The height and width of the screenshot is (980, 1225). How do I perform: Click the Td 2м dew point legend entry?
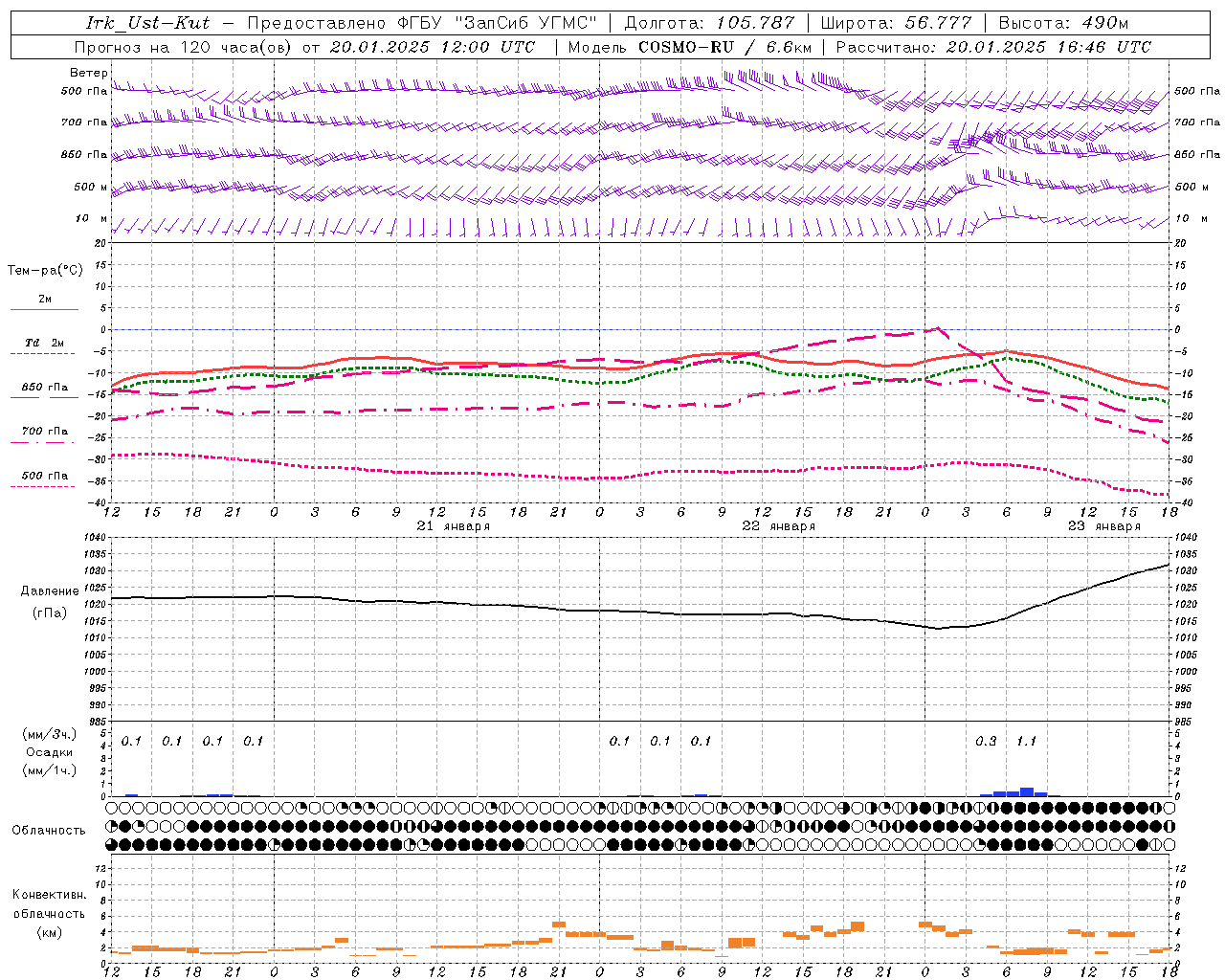click(x=45, y=343)
